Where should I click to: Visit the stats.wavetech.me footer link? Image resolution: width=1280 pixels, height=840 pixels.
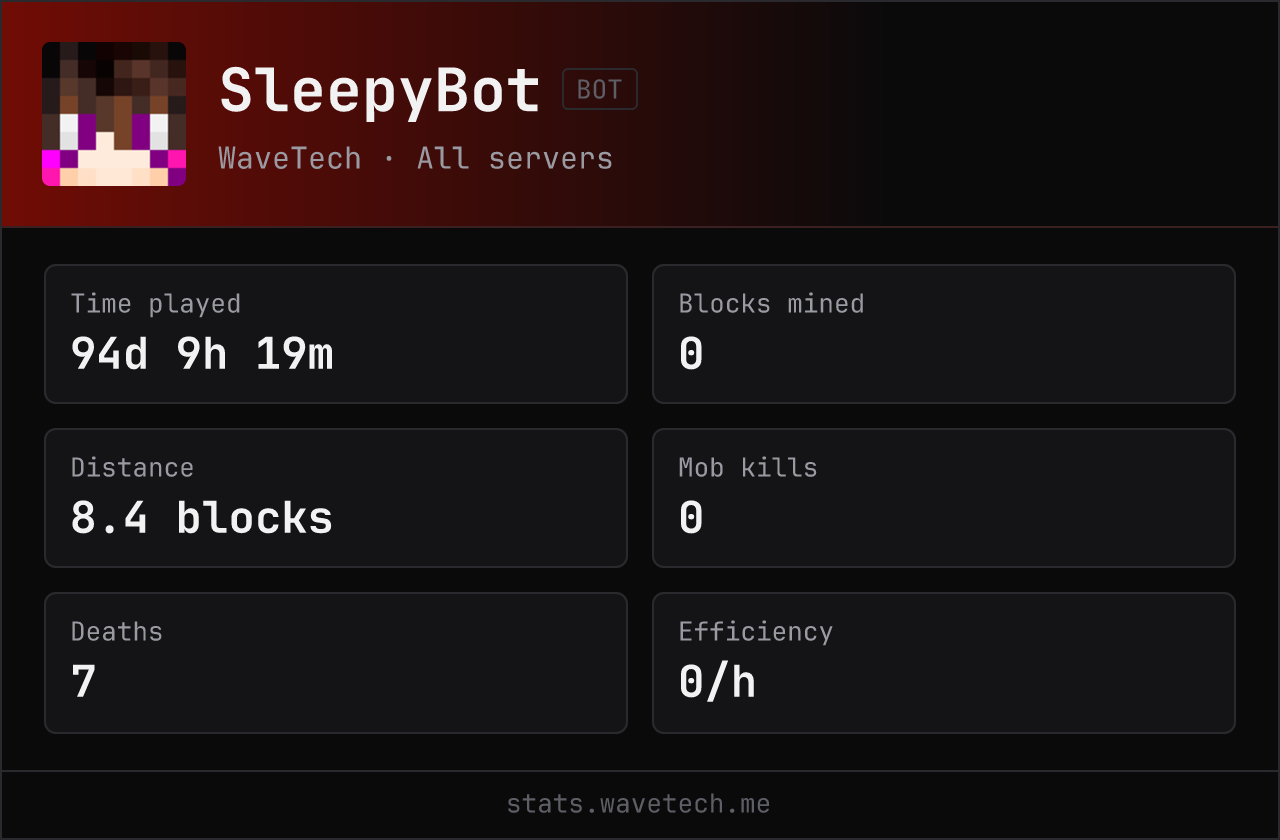coord(639,804)
